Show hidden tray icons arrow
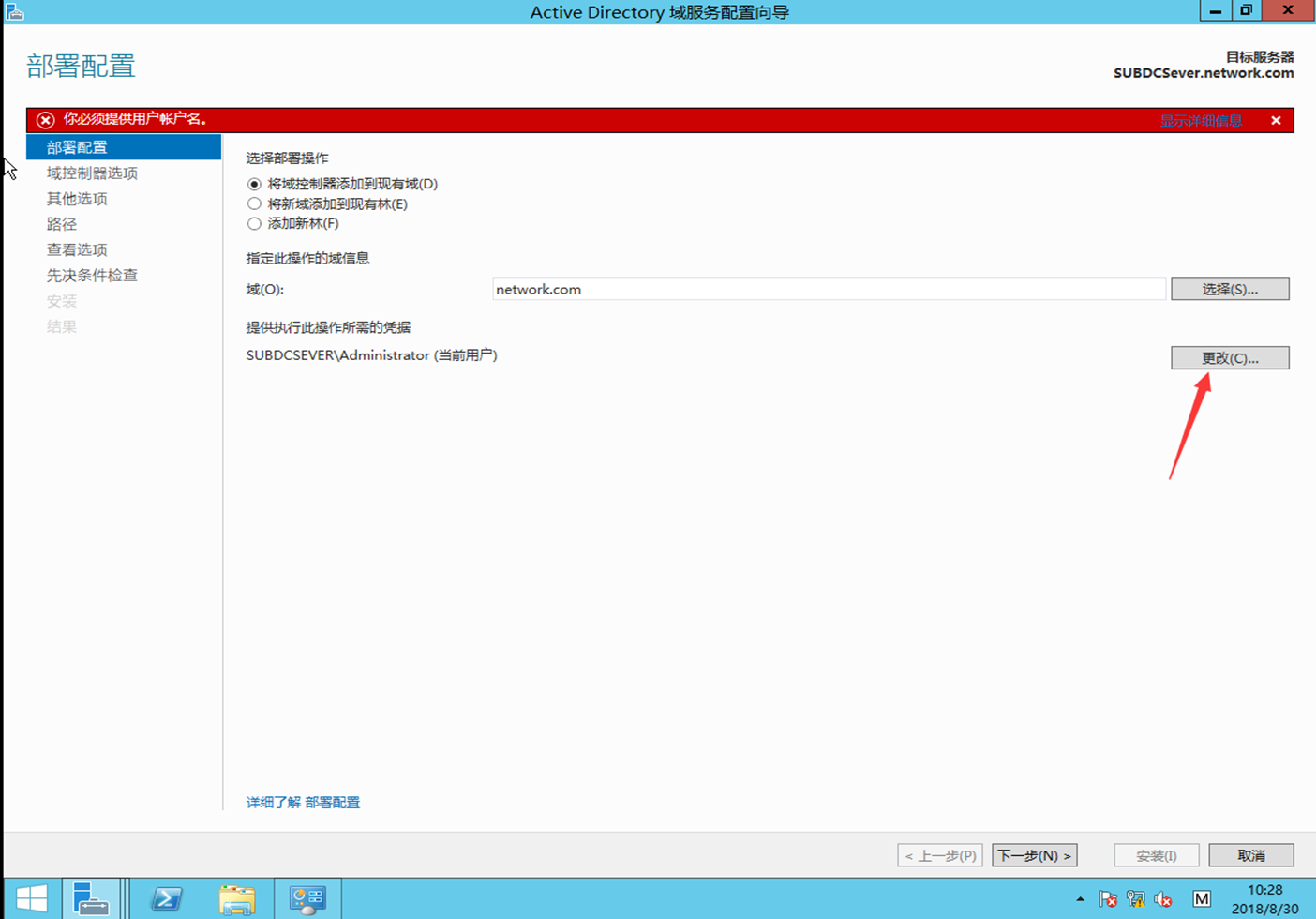Screen dimensions: 1316x919 (1080, 899)
